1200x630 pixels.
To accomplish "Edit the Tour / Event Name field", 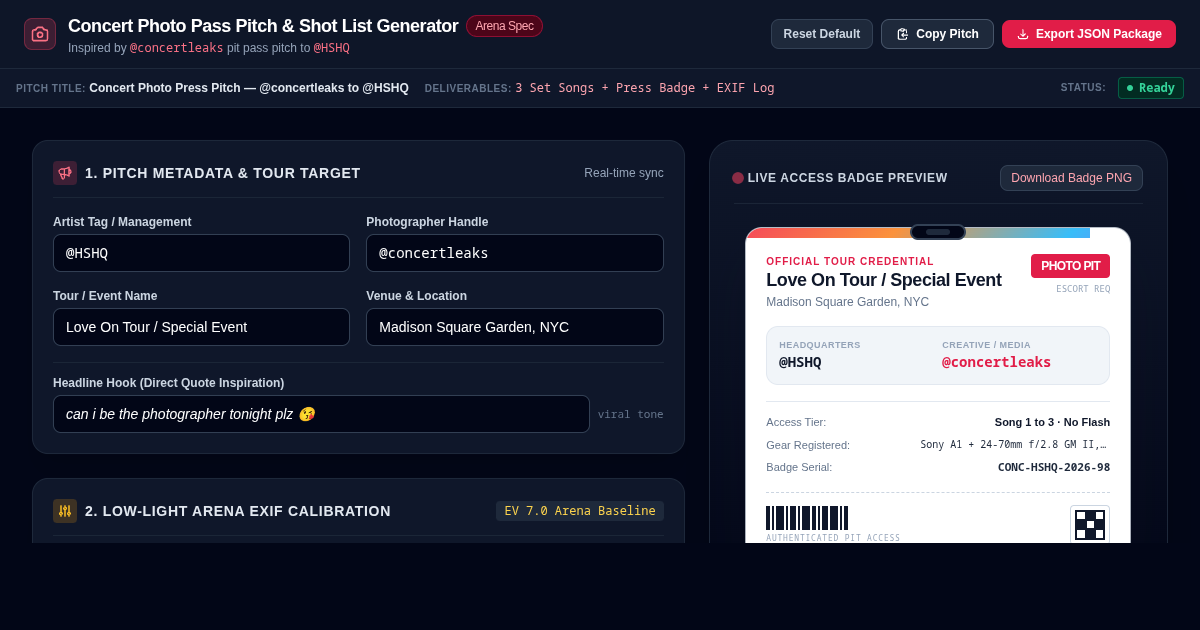I will (x=201, y=327).
